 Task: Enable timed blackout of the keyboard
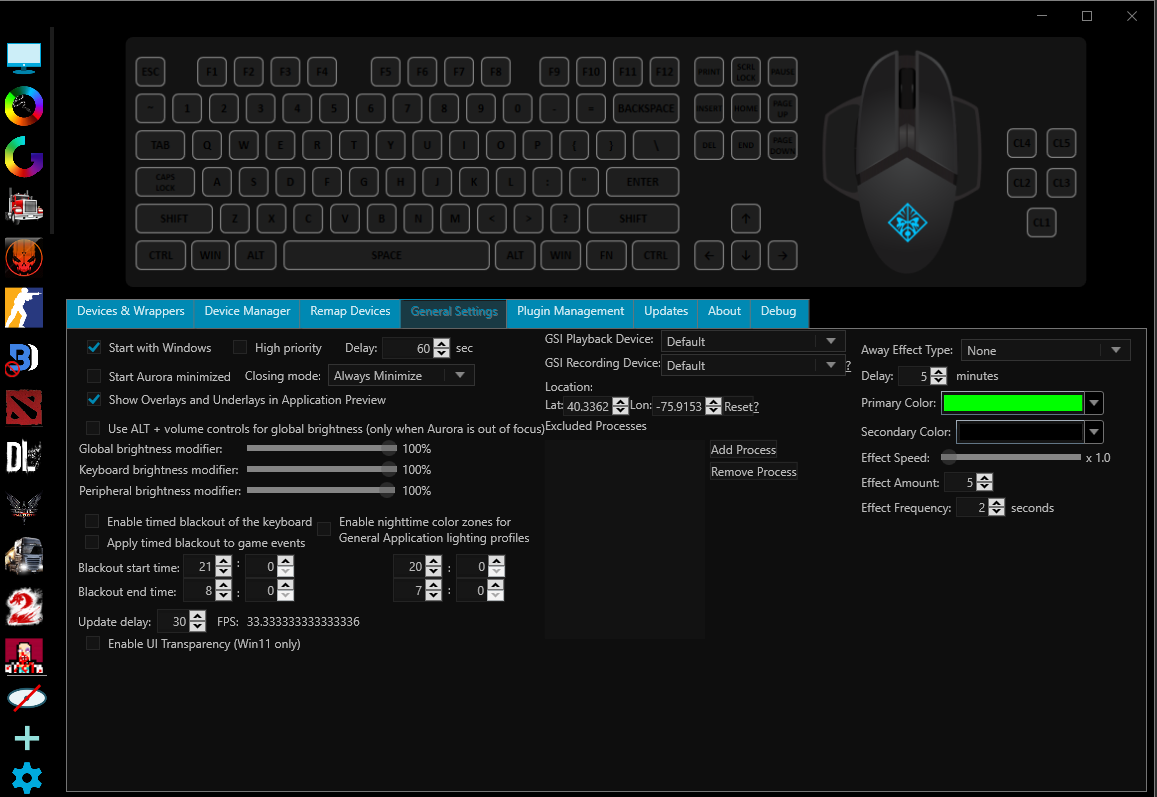tap(92, 522)
